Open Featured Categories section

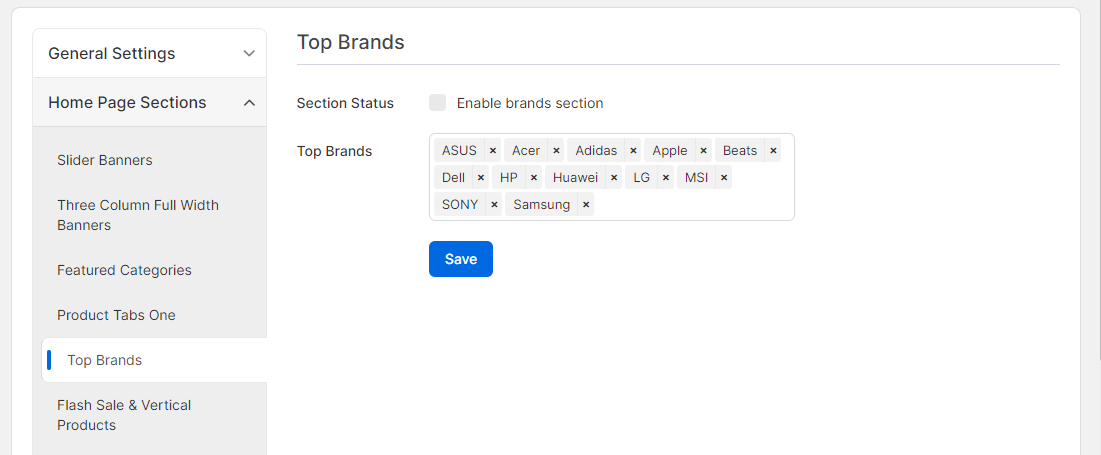pyautogui.click(x=124, y=270)
